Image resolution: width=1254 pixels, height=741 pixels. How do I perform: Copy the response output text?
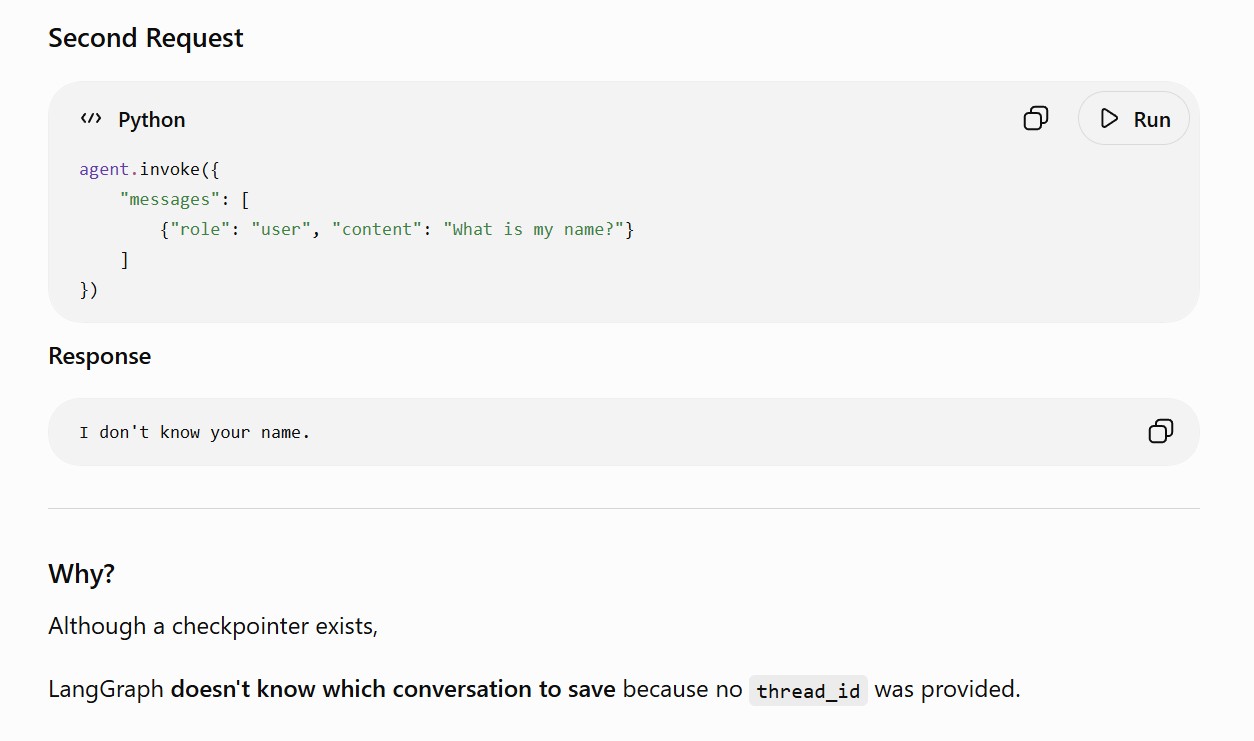[x=1160, y=431]
